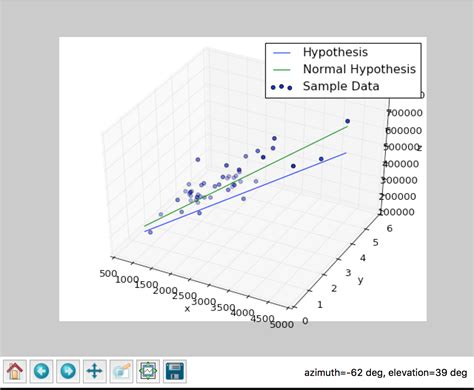
Task: Click the Sample Data dots marker in the legend
Action: pyautogui.click(x=282, y=87)
